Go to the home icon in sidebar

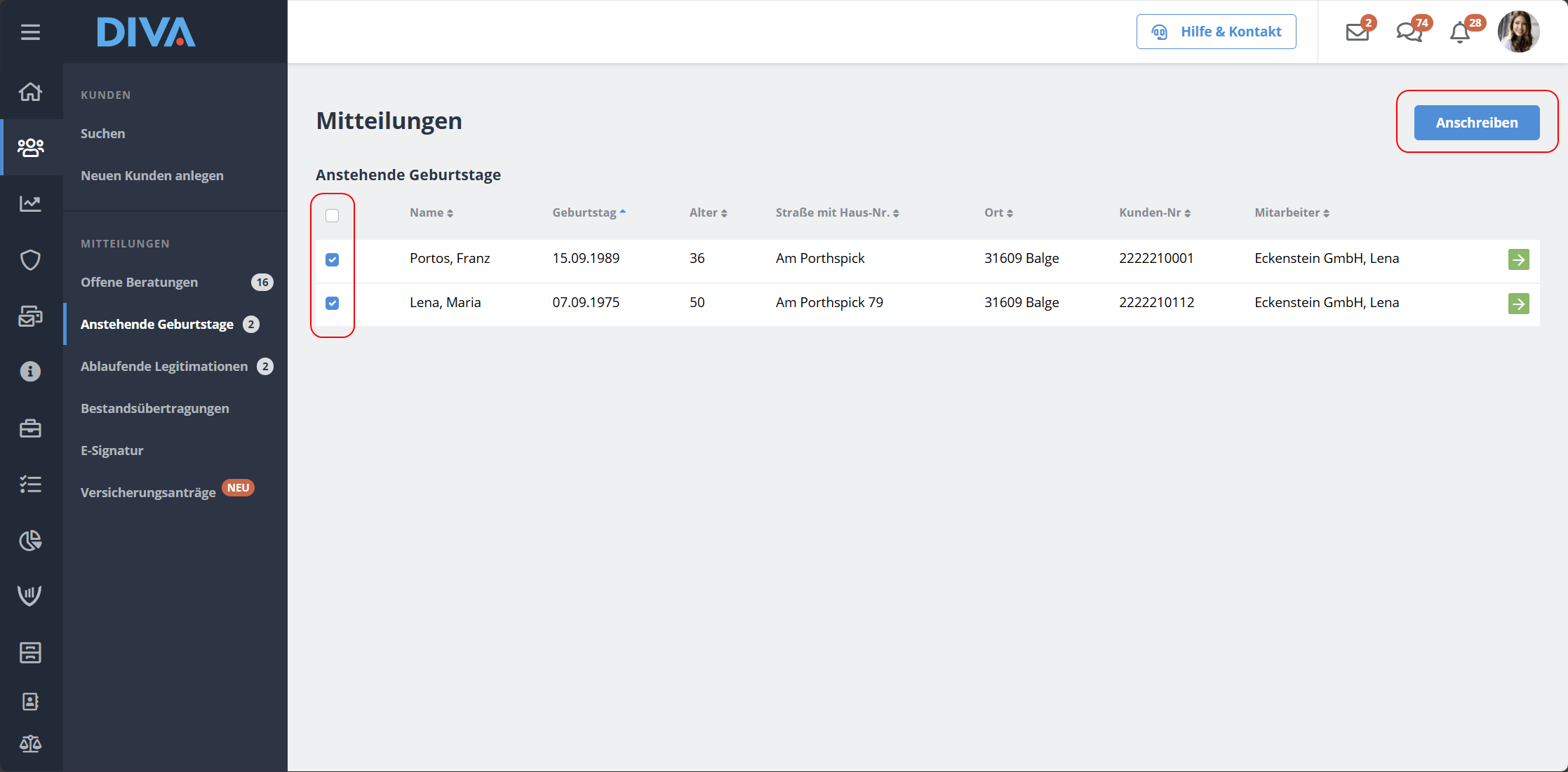pyautogui.click(x=30, y=92)
